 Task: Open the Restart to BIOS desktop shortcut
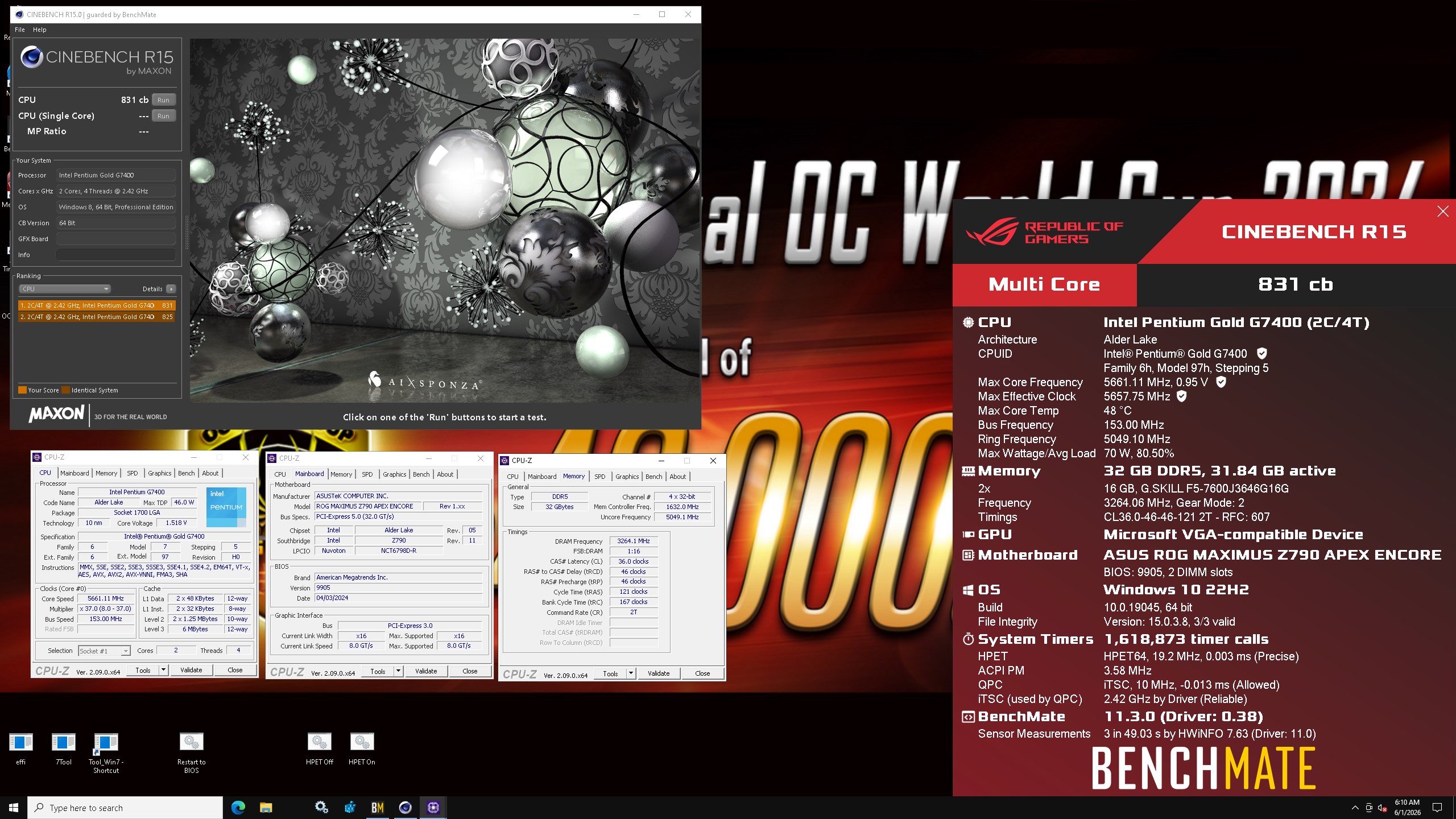191,753
